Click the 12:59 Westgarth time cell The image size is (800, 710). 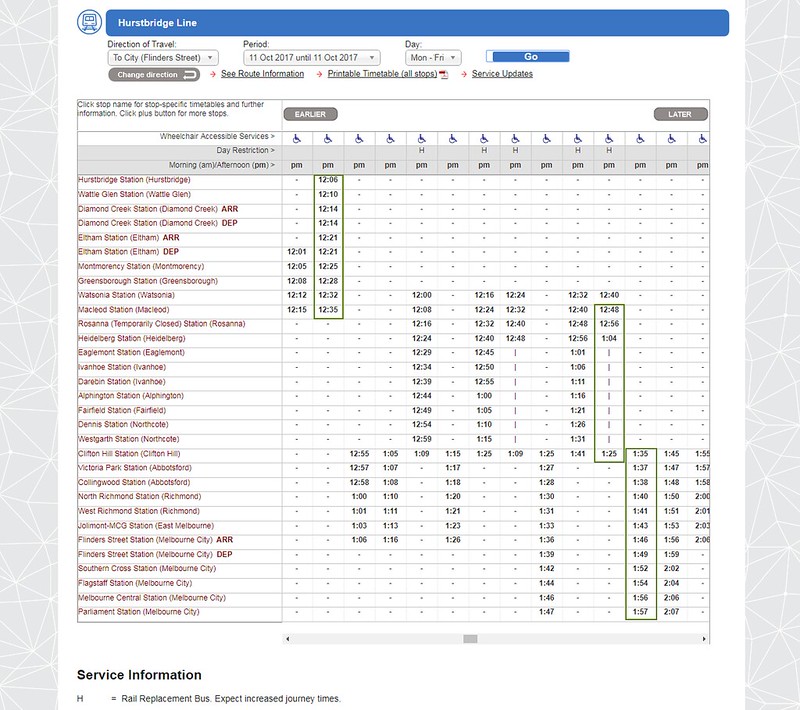coord(421,439)
